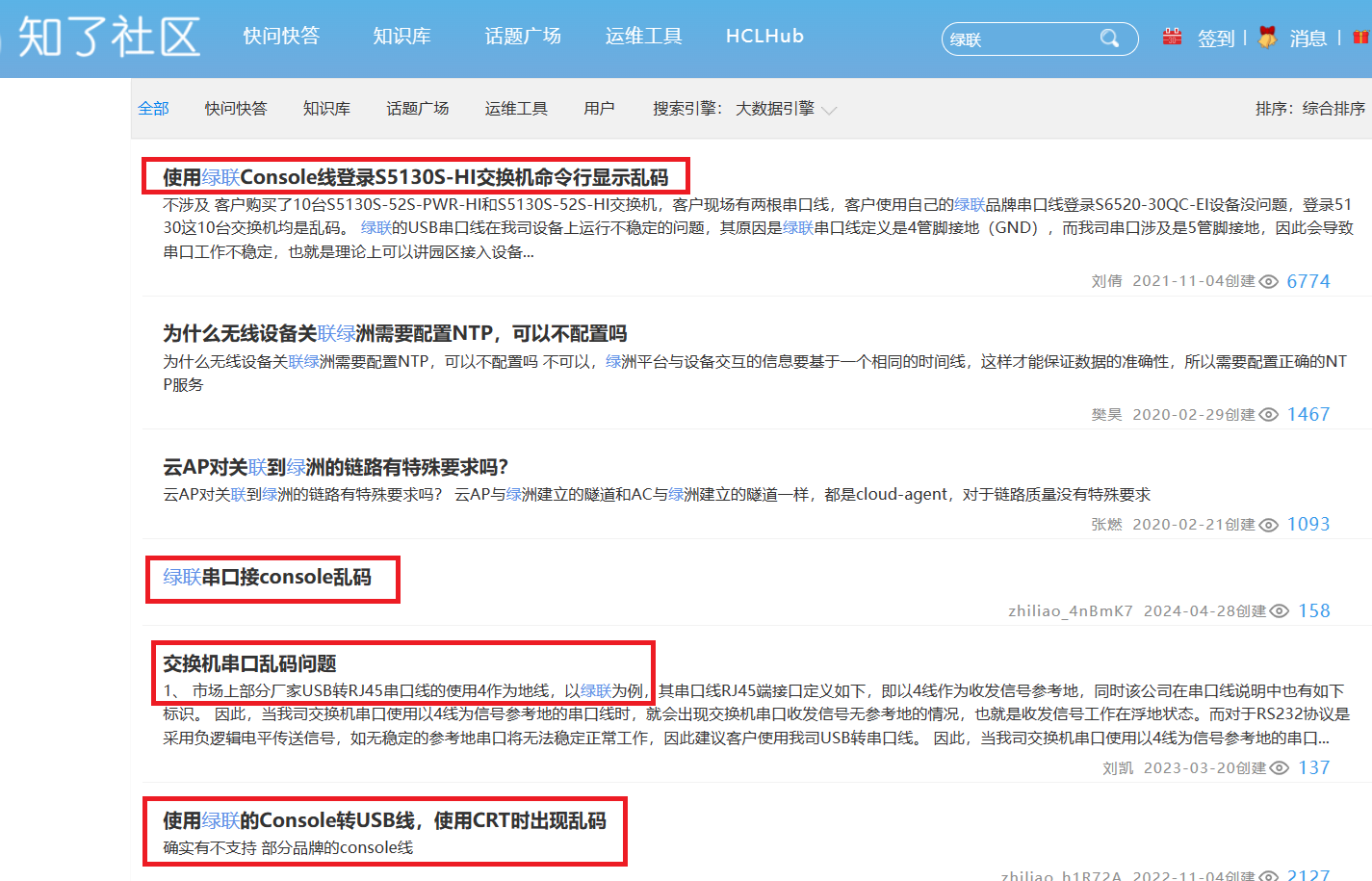
Task: Open result 为什么无线设备关联绿洲需要配置NTP
Action: point(395,333)
